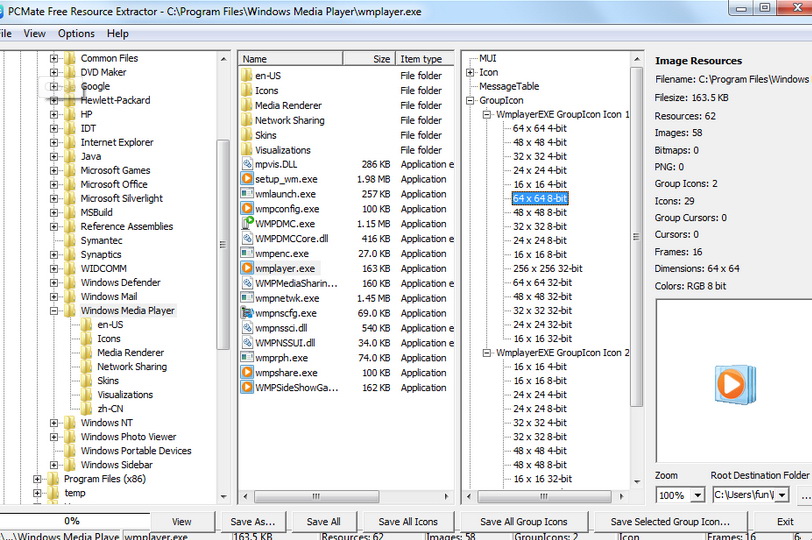Click the Windows Media Player folder icon in tree

(69, 310)
